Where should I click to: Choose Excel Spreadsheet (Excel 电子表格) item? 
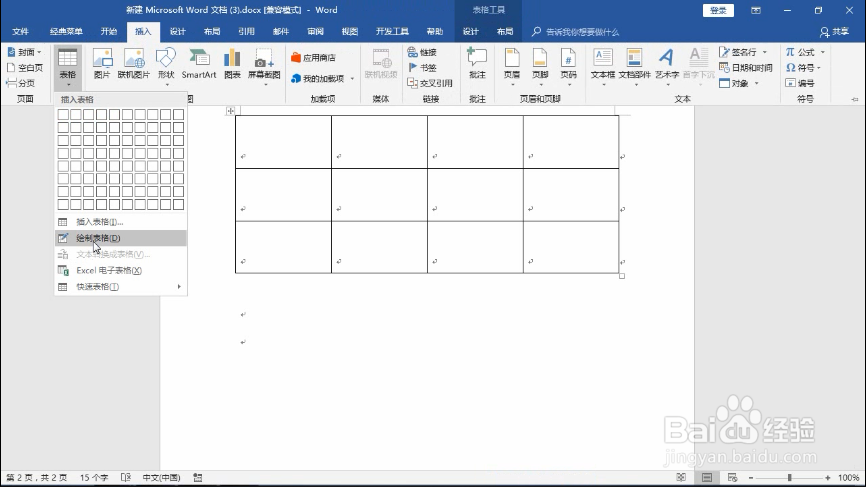121,271
